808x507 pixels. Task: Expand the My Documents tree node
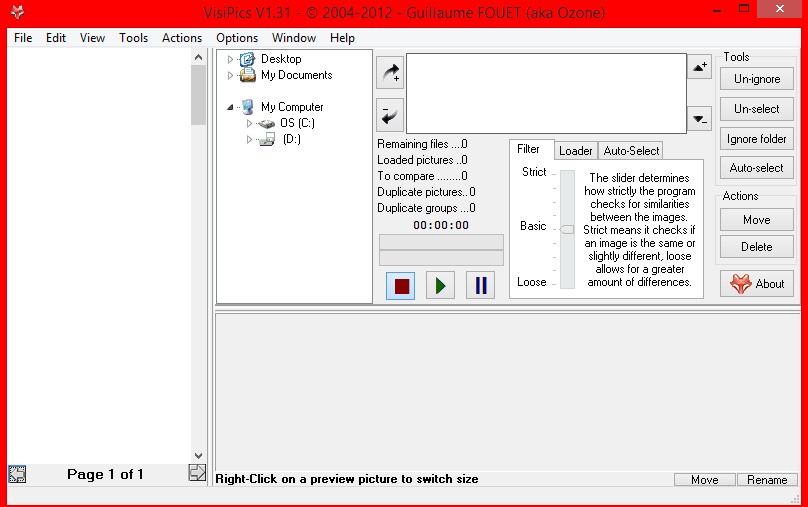[230, 75]
